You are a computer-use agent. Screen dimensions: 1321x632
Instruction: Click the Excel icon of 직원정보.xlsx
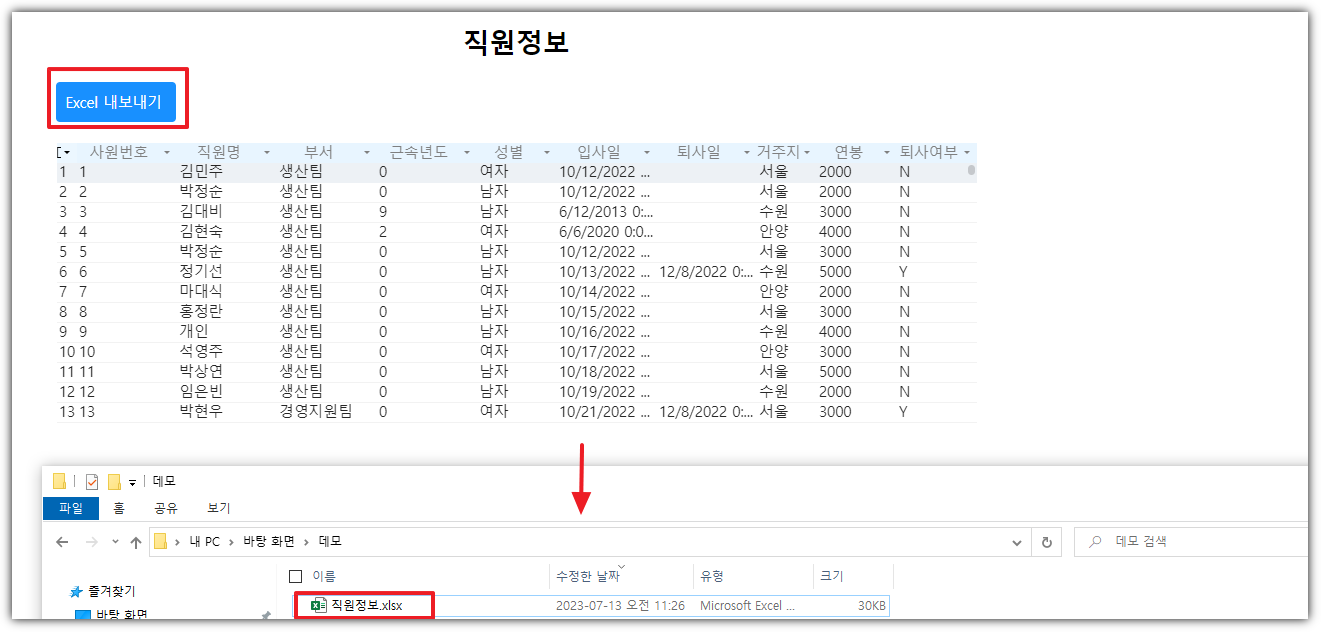click(319, 605)
